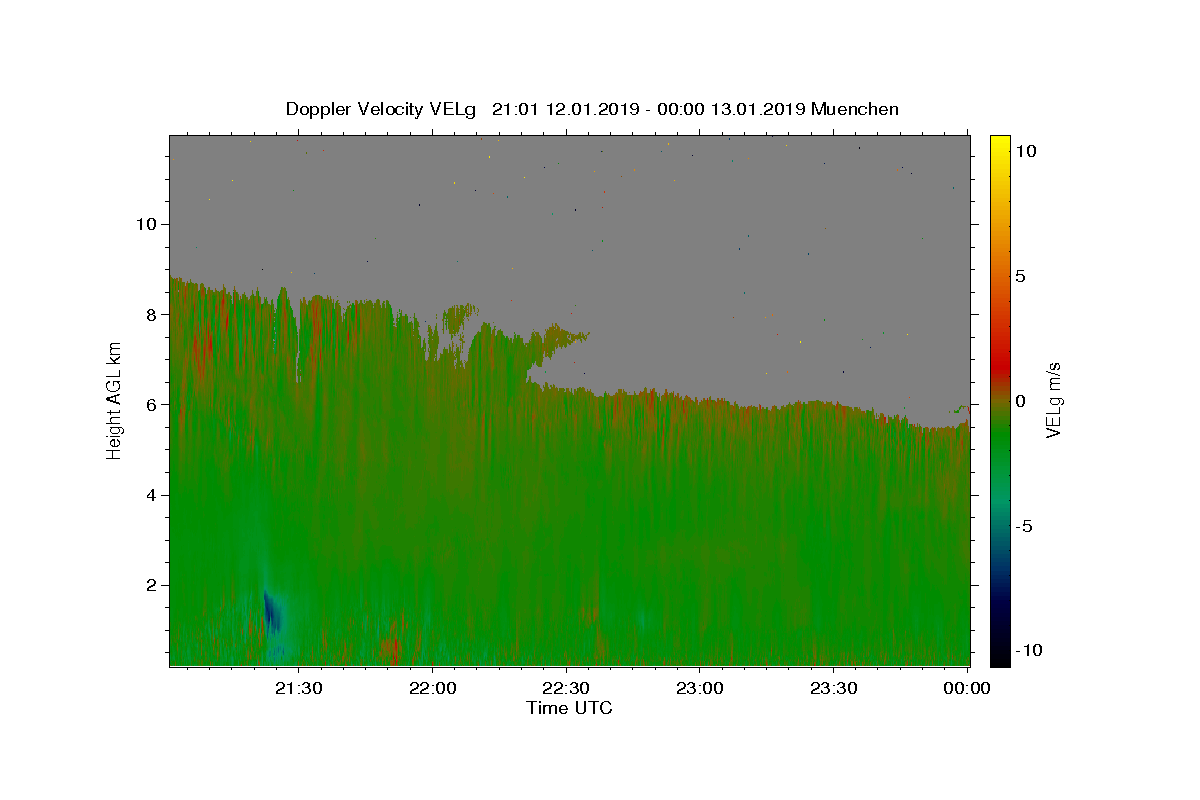Click the detached cloud wisp above 22:05
Image resolution: width=1200 pixels, height=800 pixels.
click(x=459, y=317)
